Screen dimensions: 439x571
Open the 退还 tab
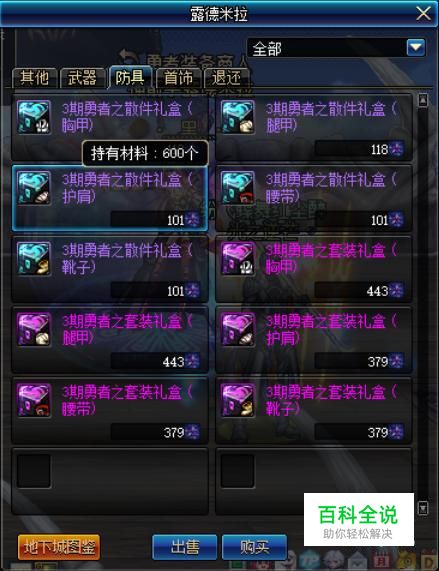(x=226, y=78)
